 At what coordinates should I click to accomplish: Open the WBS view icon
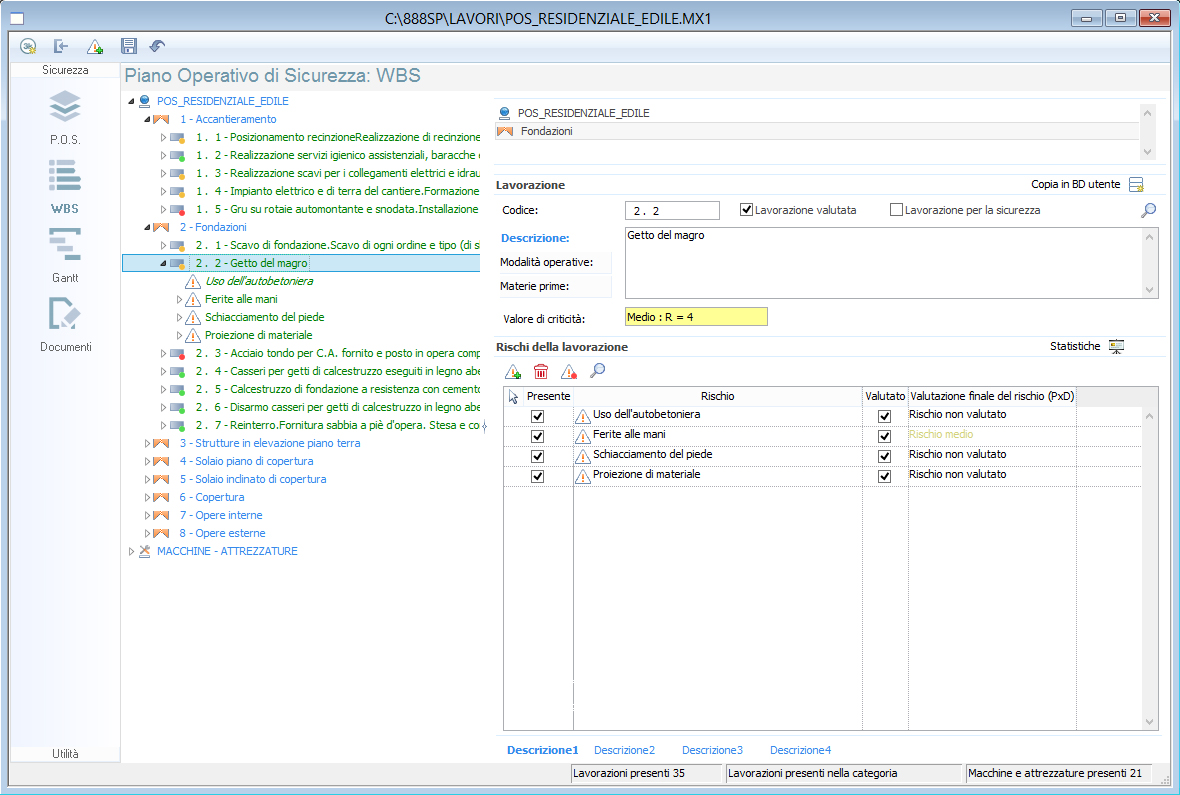(x=65, y=177)
